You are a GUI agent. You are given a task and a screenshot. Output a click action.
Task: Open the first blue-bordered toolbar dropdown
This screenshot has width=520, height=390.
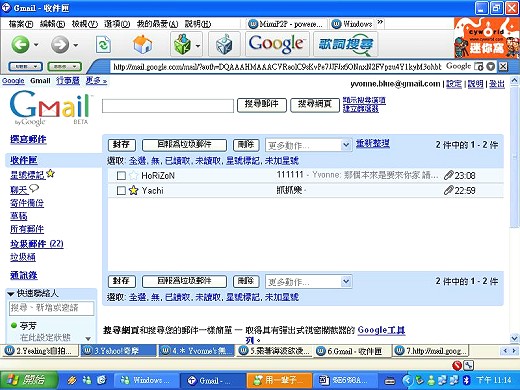(x=25, y=67)
